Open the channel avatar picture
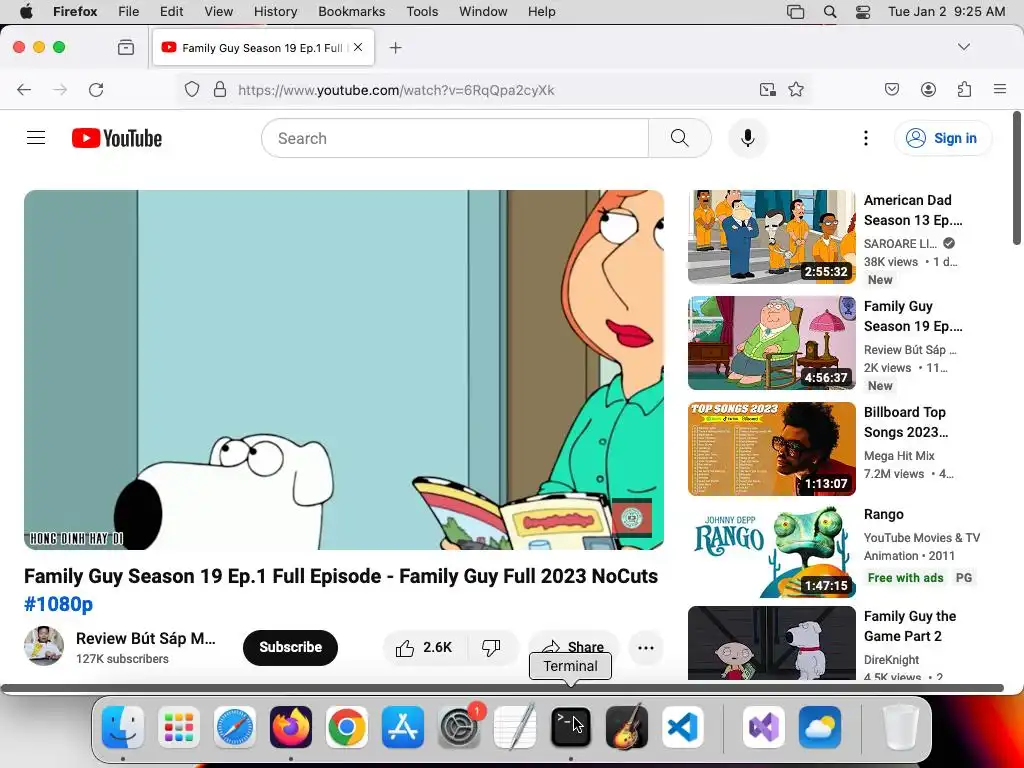The width and height of the screenshot is (1024, 768). pos(44,646)
